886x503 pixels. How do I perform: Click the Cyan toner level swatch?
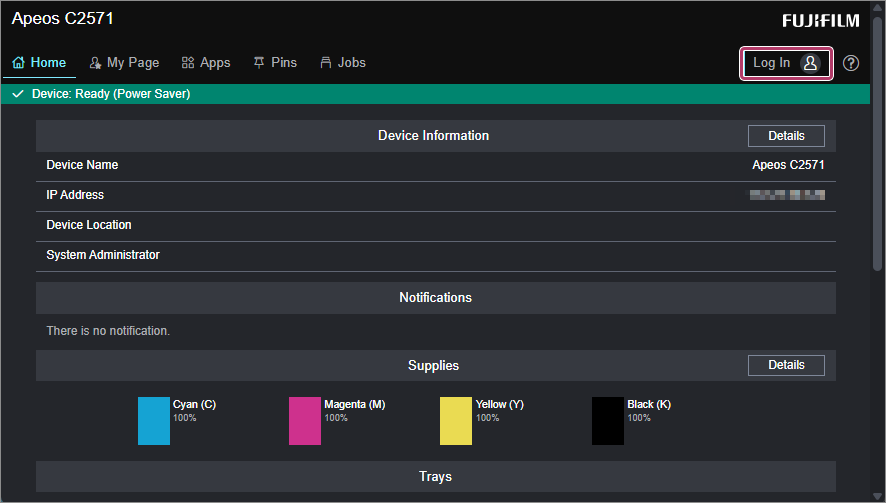[154, 420]
